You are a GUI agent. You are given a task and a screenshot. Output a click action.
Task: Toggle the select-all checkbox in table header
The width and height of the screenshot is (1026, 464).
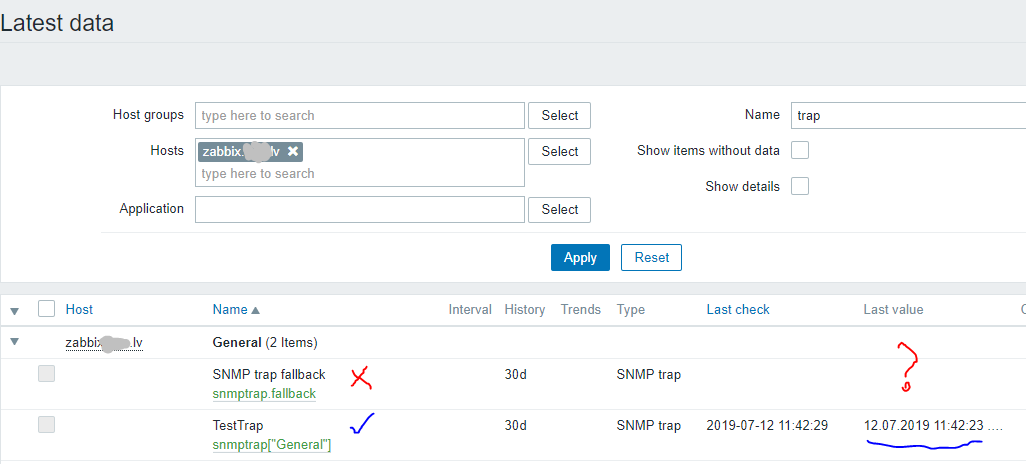46,309
